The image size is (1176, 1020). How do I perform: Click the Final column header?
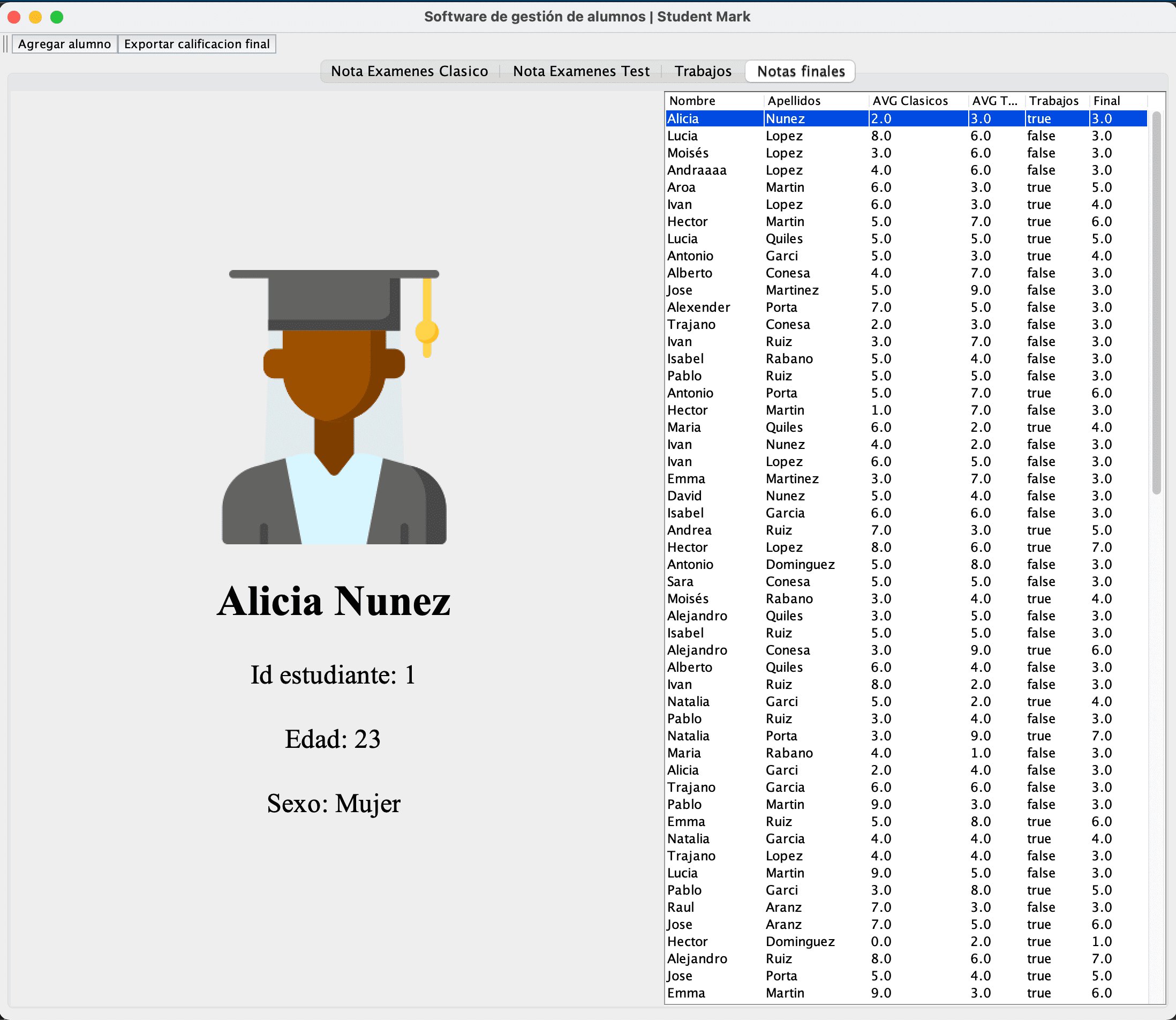[x=1118, y=101]
